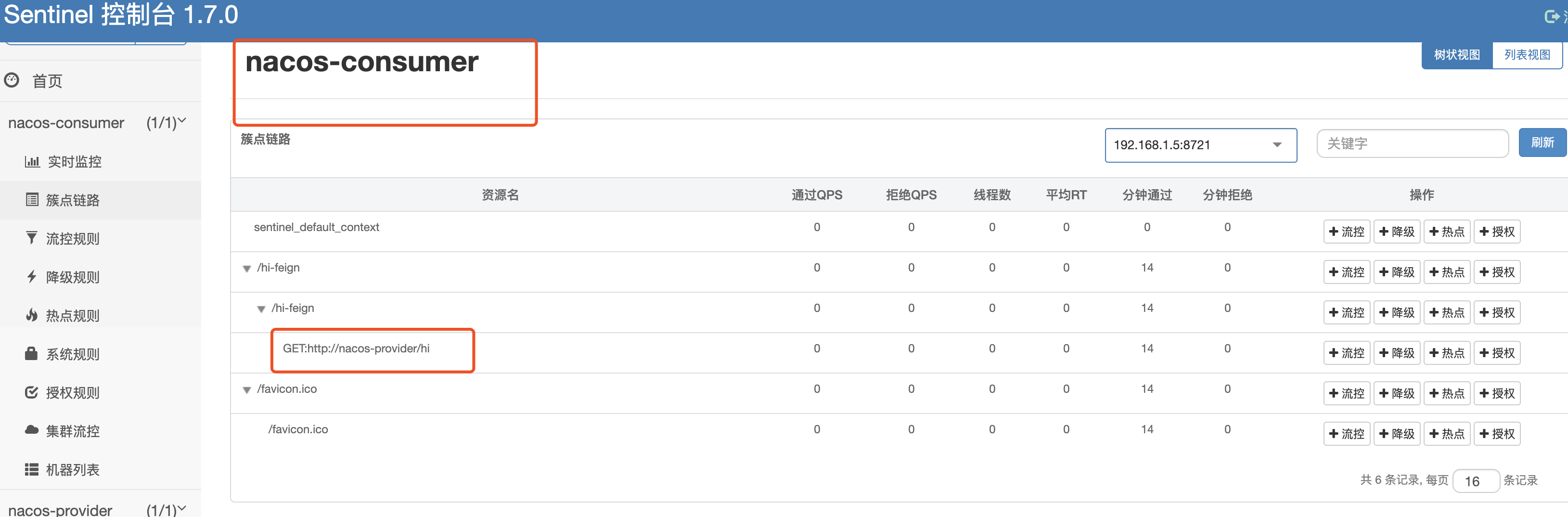Screen dimensions: 1568x517
Task: Add 热点 for GET:http://nacos-provider/hi
Action: (x=1447, y=352)
